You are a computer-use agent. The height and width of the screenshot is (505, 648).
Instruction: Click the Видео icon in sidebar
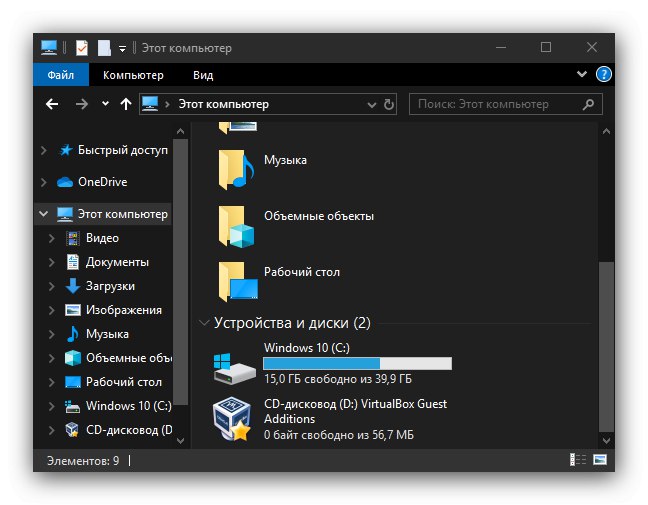[73, 238]
